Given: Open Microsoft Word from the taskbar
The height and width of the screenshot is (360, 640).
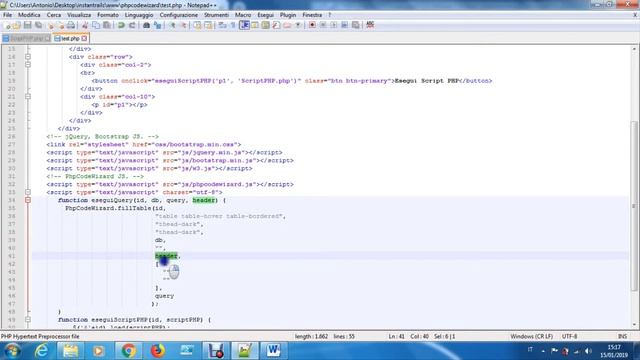Looking at the screenshot, I should pos(273,351).
